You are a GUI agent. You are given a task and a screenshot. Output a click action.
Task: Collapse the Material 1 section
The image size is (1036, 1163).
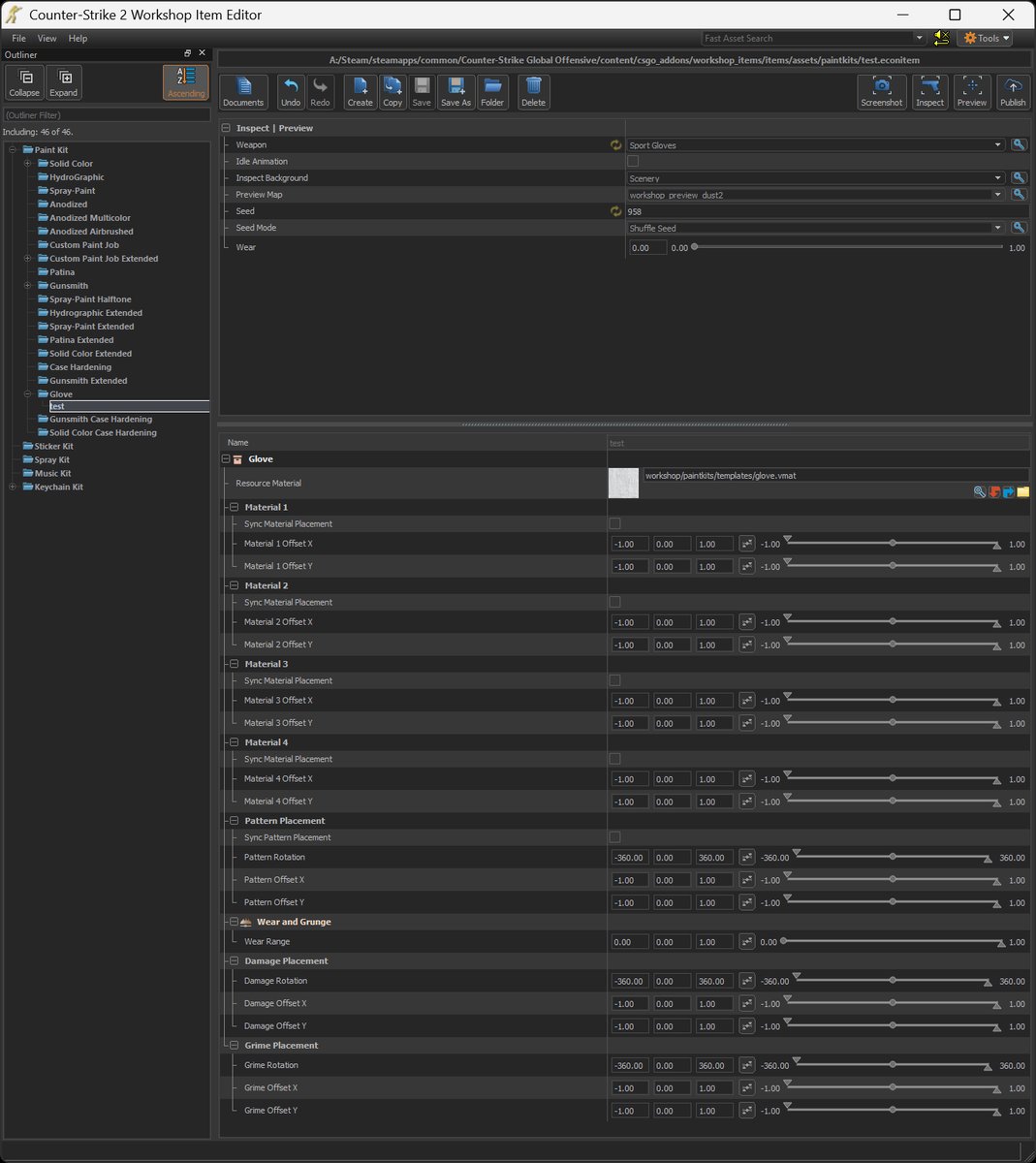click(x=234, y=507)
